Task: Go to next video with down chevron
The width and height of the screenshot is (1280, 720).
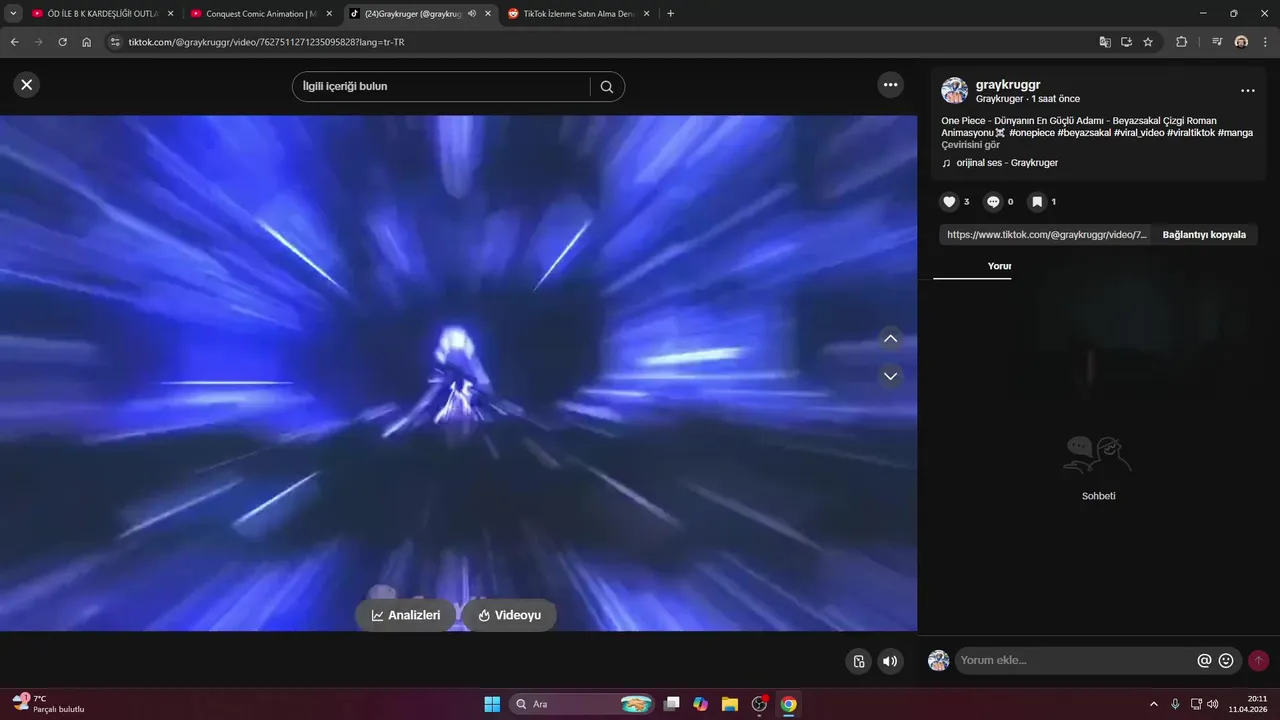Action: click(891, 376)
